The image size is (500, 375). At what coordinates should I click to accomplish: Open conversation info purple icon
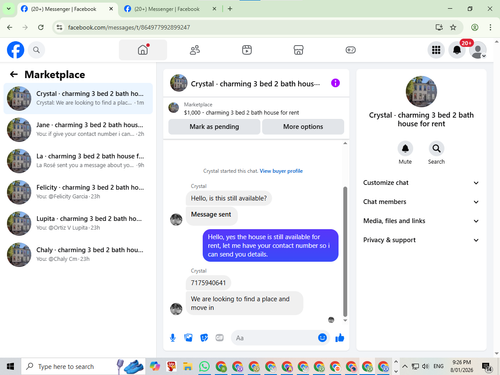coord(335,83)
